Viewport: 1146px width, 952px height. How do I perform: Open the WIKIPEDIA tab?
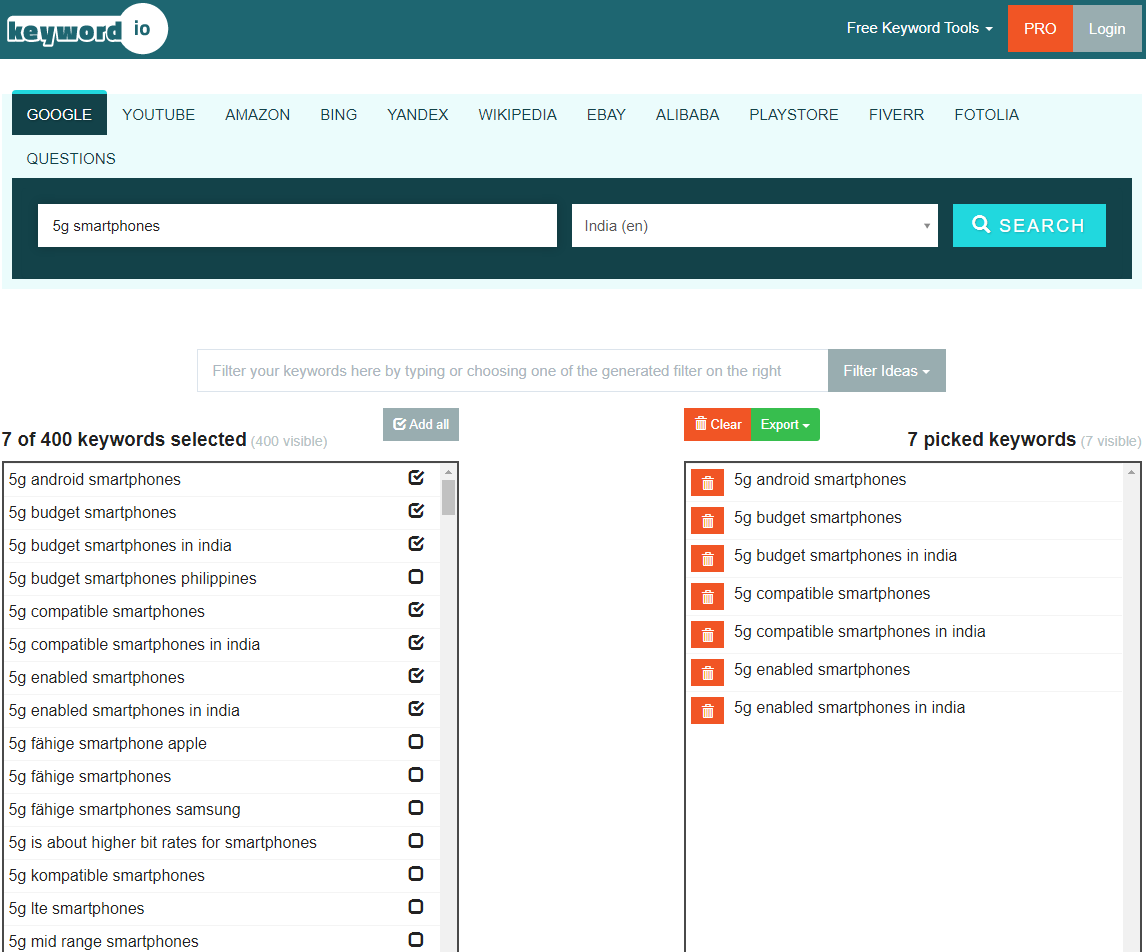[x=517, y=115]
